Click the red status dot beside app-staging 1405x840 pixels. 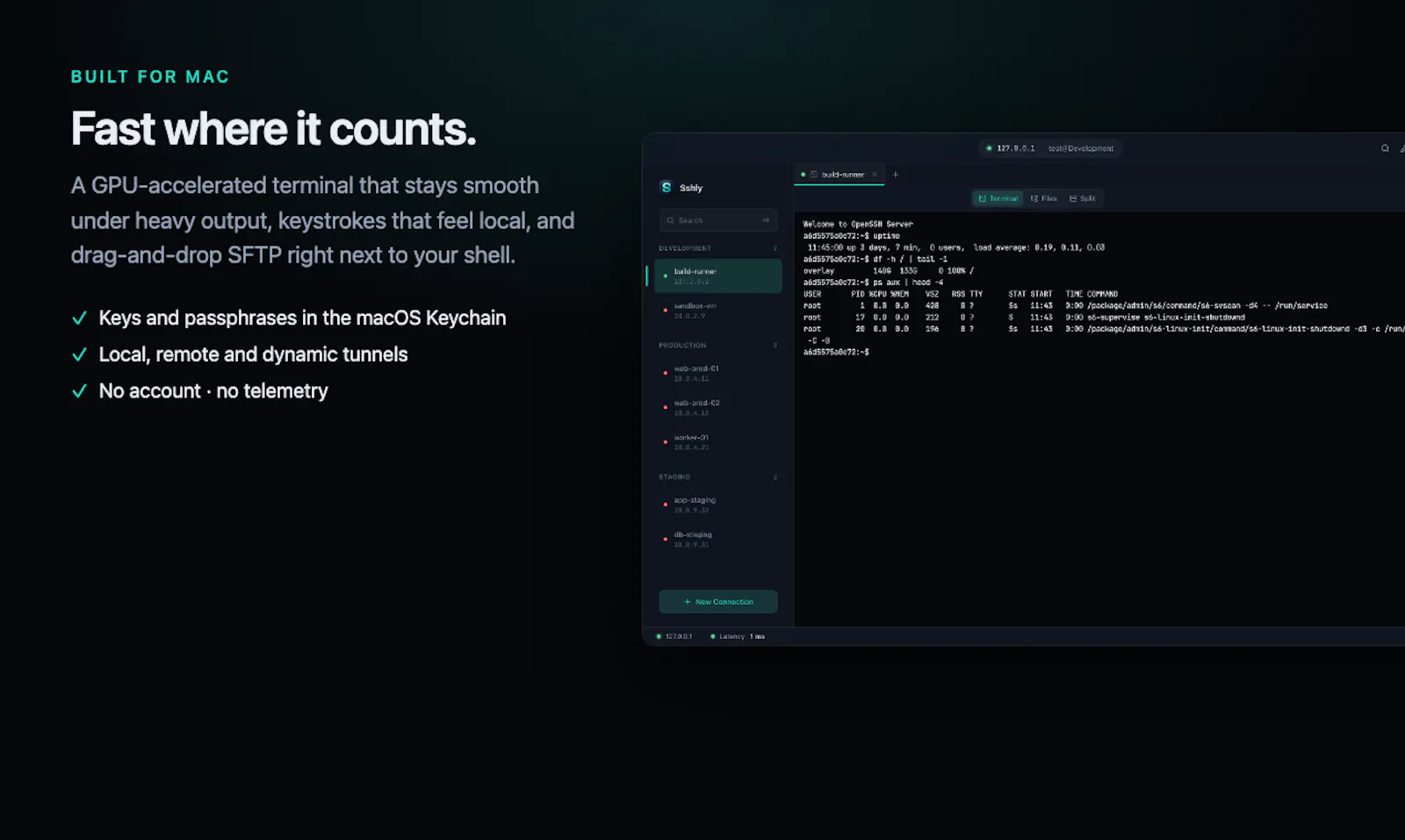666,505
